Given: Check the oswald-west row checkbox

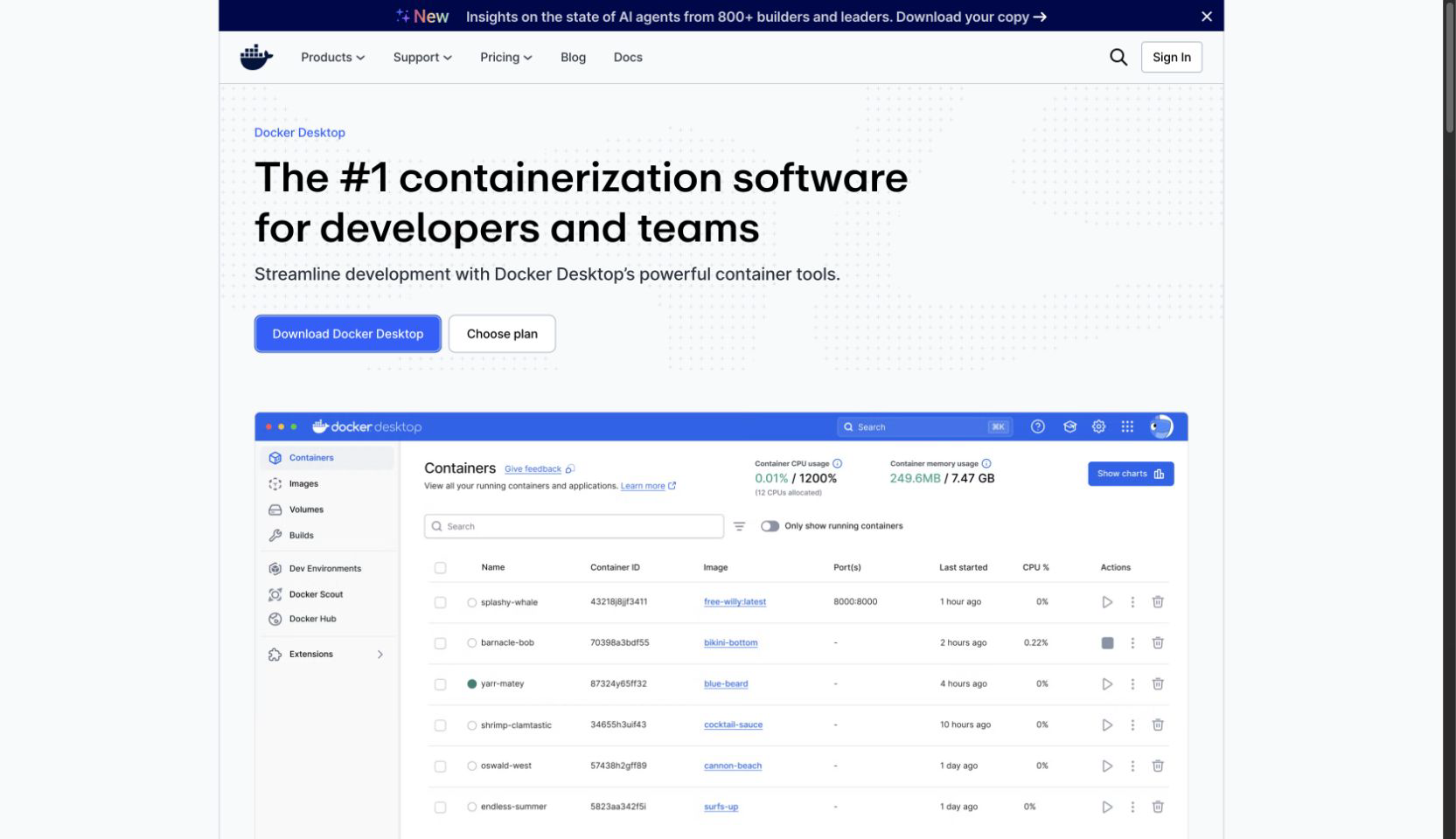Looking at the screenshot, I should pos(441,766).
